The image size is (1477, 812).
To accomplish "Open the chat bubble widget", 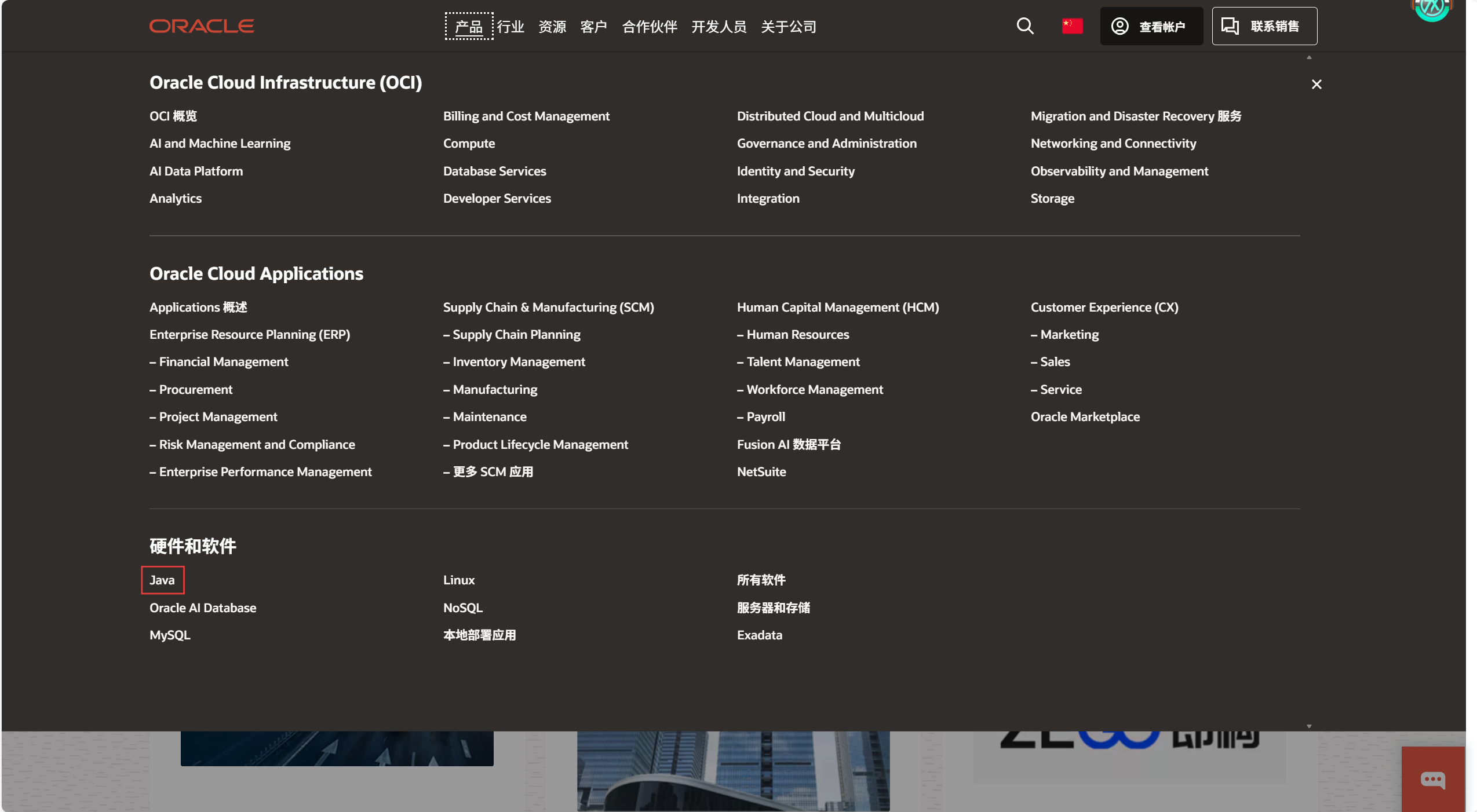I will [1432, 780].
